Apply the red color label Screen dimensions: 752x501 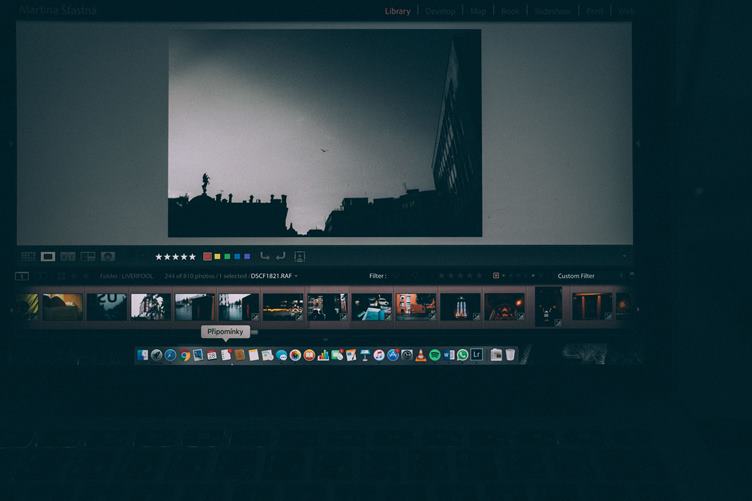207,256
